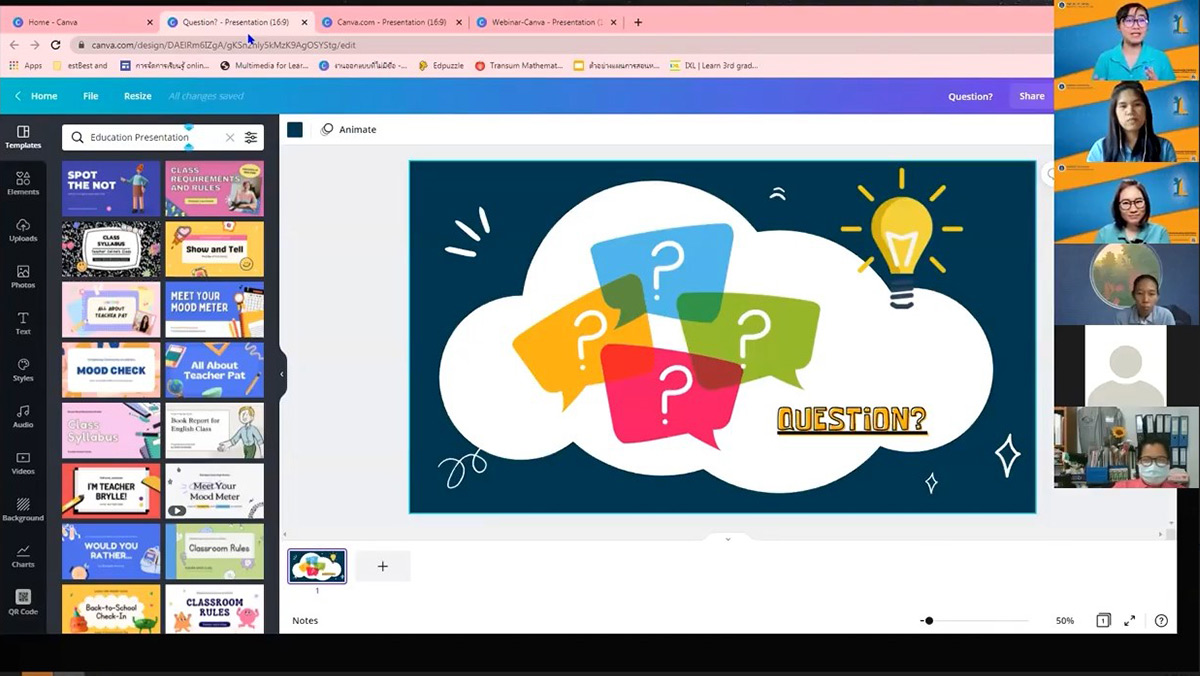Open the Uploads panel
1200x676 pixels.
(x=23, y=229)
